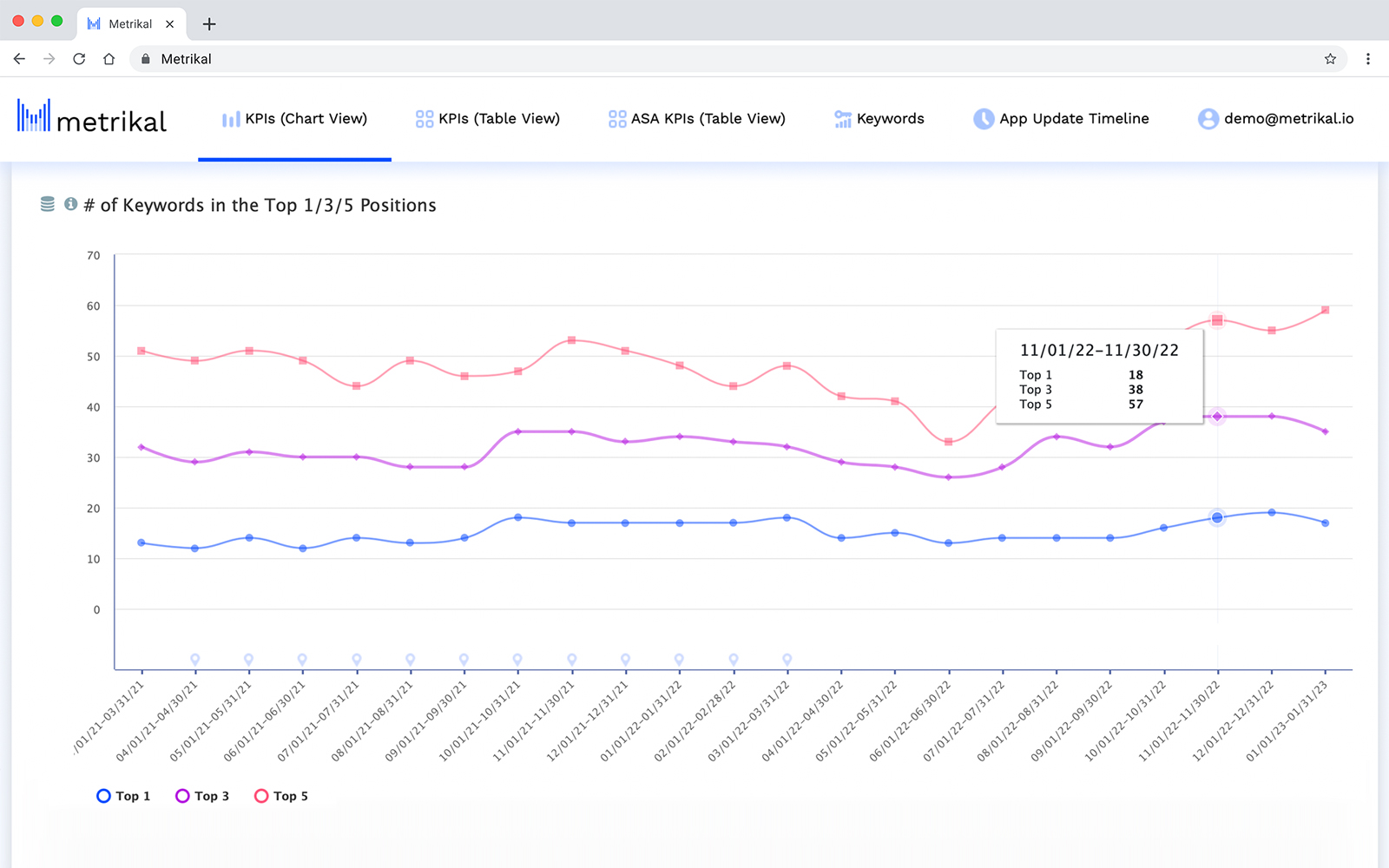Click Top 1 data point for 10/01/21-10/31/21
The image size is (1389, 868).
click(x=518, y=517)
